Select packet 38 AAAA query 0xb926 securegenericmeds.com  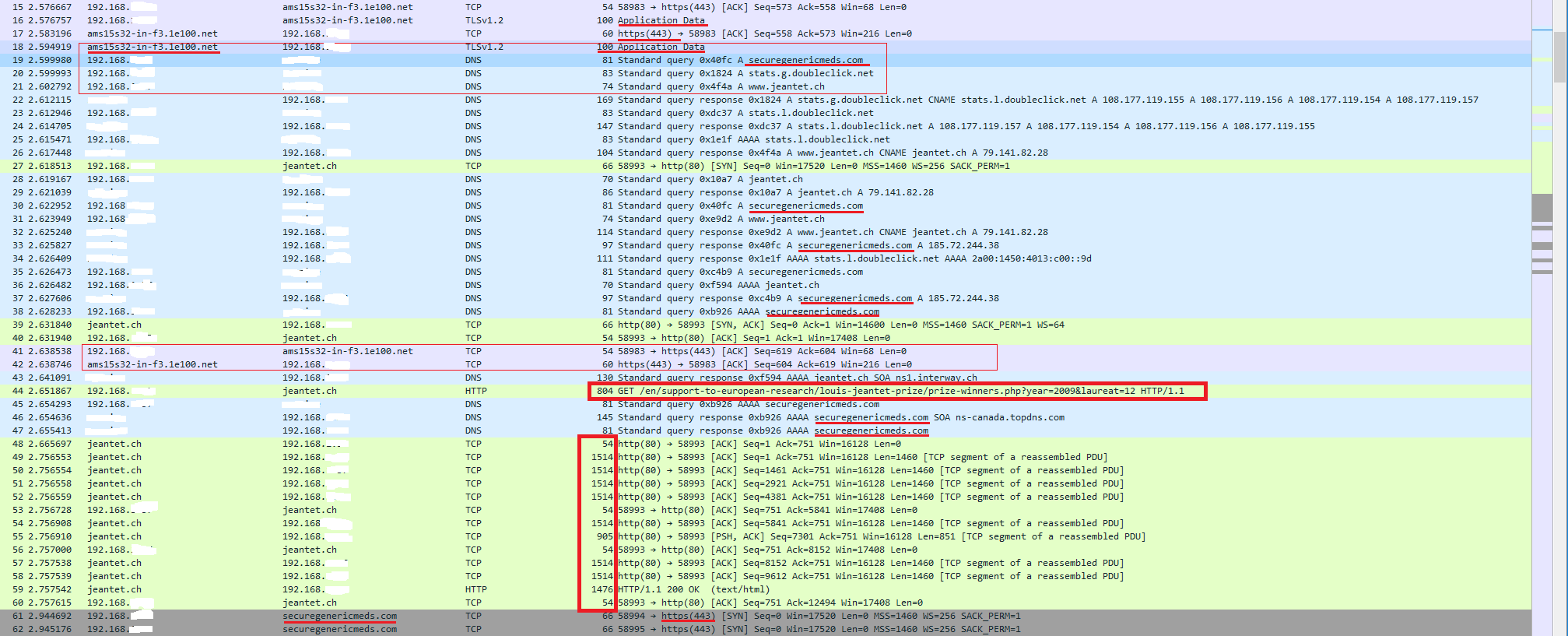click(766, 311)
